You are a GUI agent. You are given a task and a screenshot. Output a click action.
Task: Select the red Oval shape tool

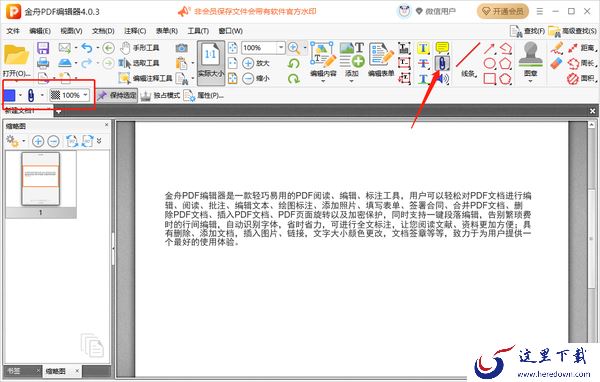(x=489, y=63)
